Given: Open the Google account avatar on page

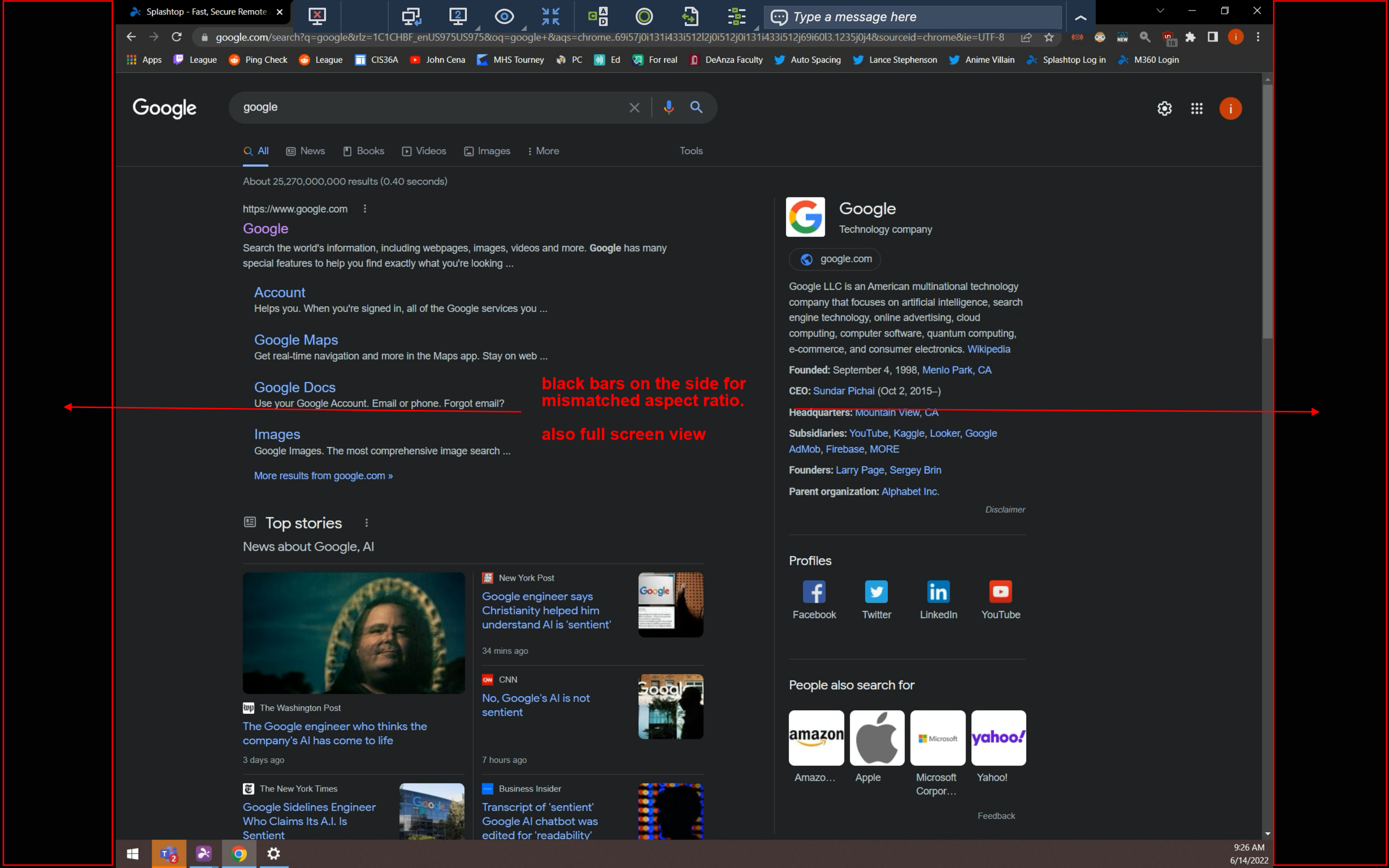Looking at the screenshot, I should tap(1231, 108).
